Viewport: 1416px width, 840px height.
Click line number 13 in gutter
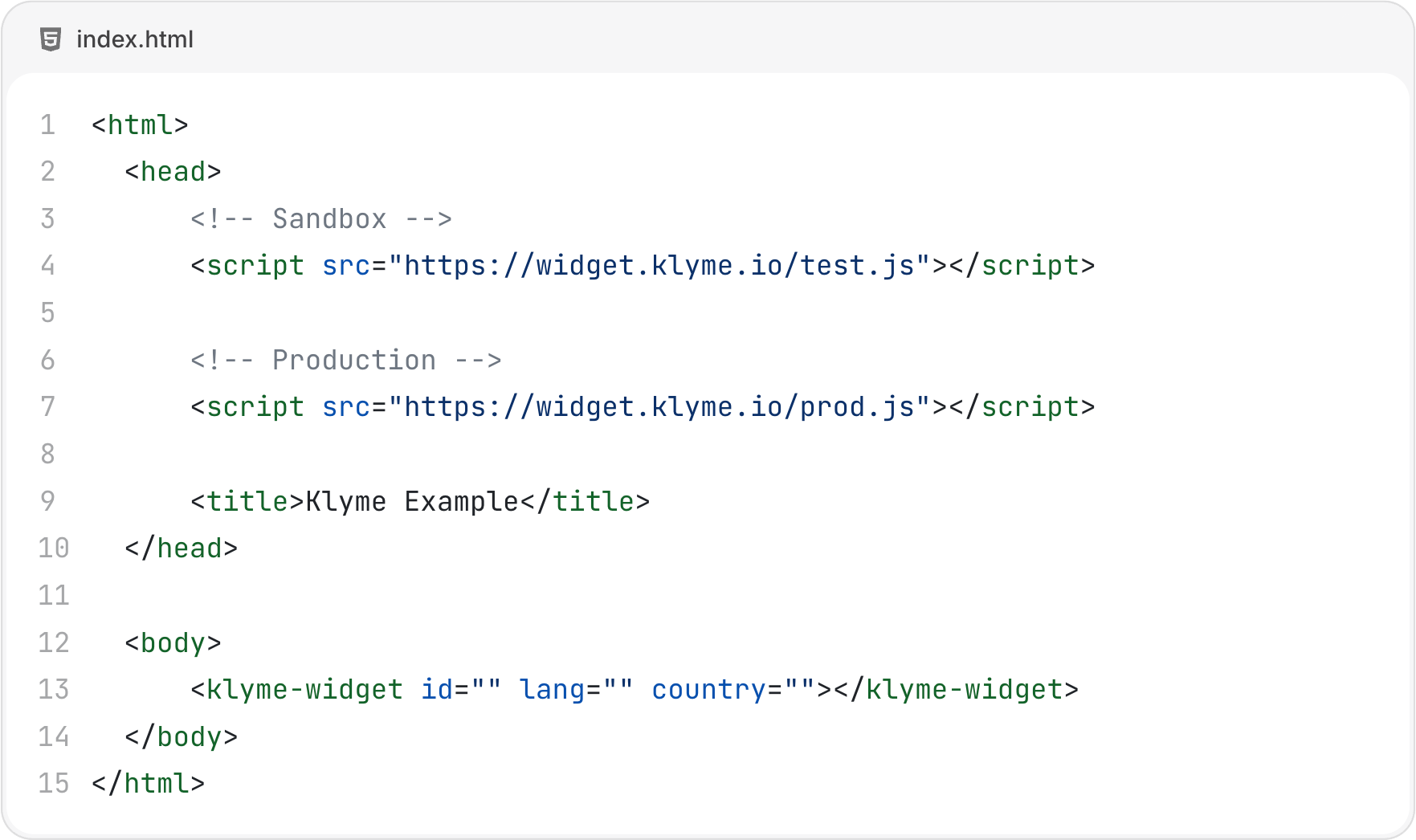click(x=54, y=689)
